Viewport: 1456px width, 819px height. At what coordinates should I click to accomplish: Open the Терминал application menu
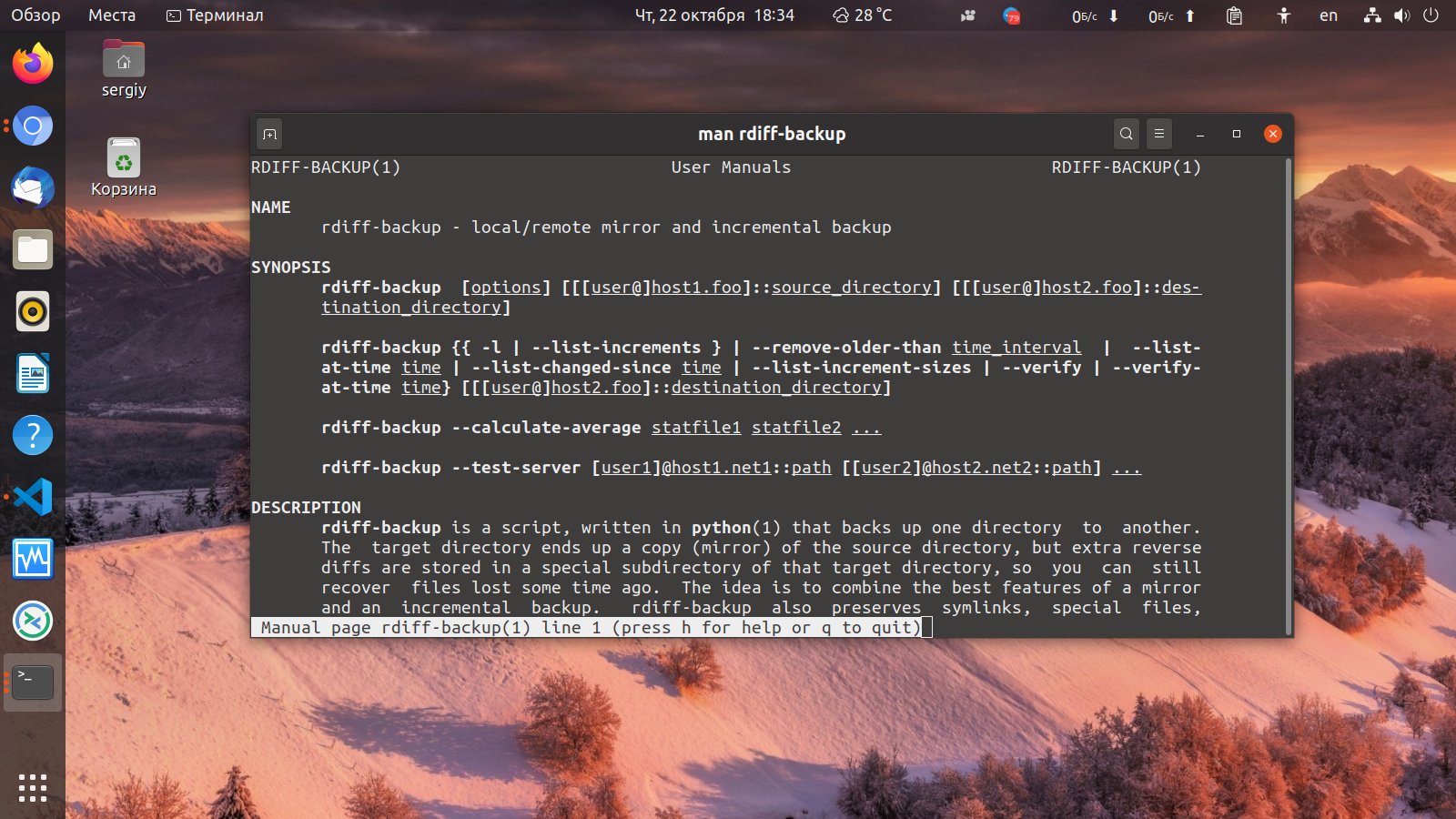point(215,15)
